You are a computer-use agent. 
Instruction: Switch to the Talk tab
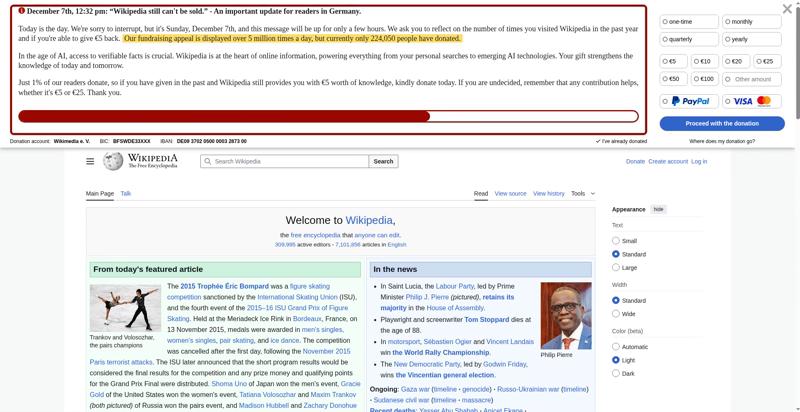click(126, 193)
